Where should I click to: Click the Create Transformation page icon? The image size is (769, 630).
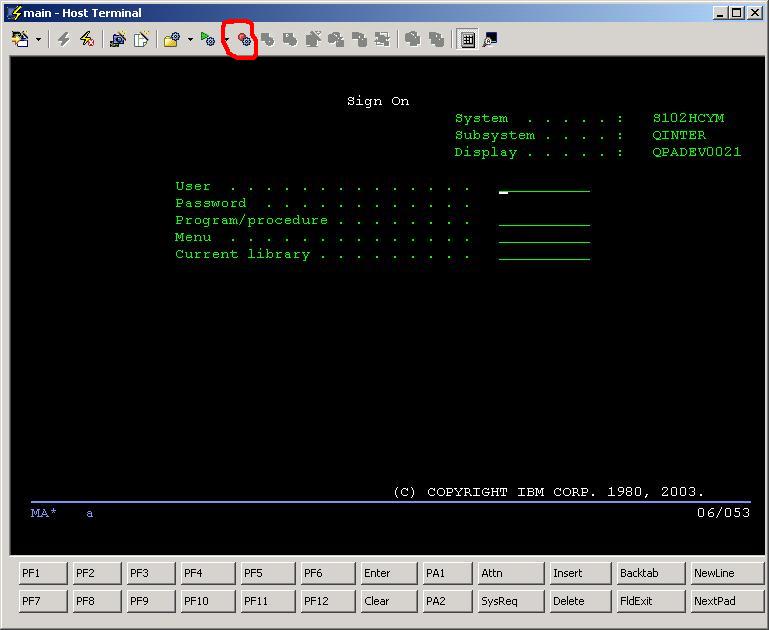tap(141, 39)
